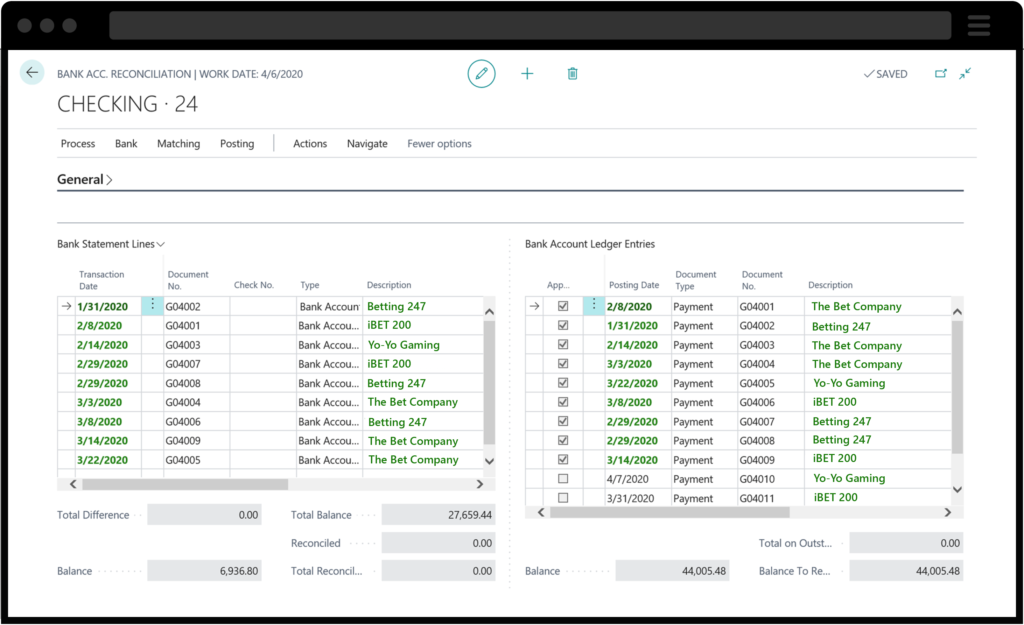1024x625 pixels.
Task: Click the browser address bar
Action: click(x=530, y=25)
